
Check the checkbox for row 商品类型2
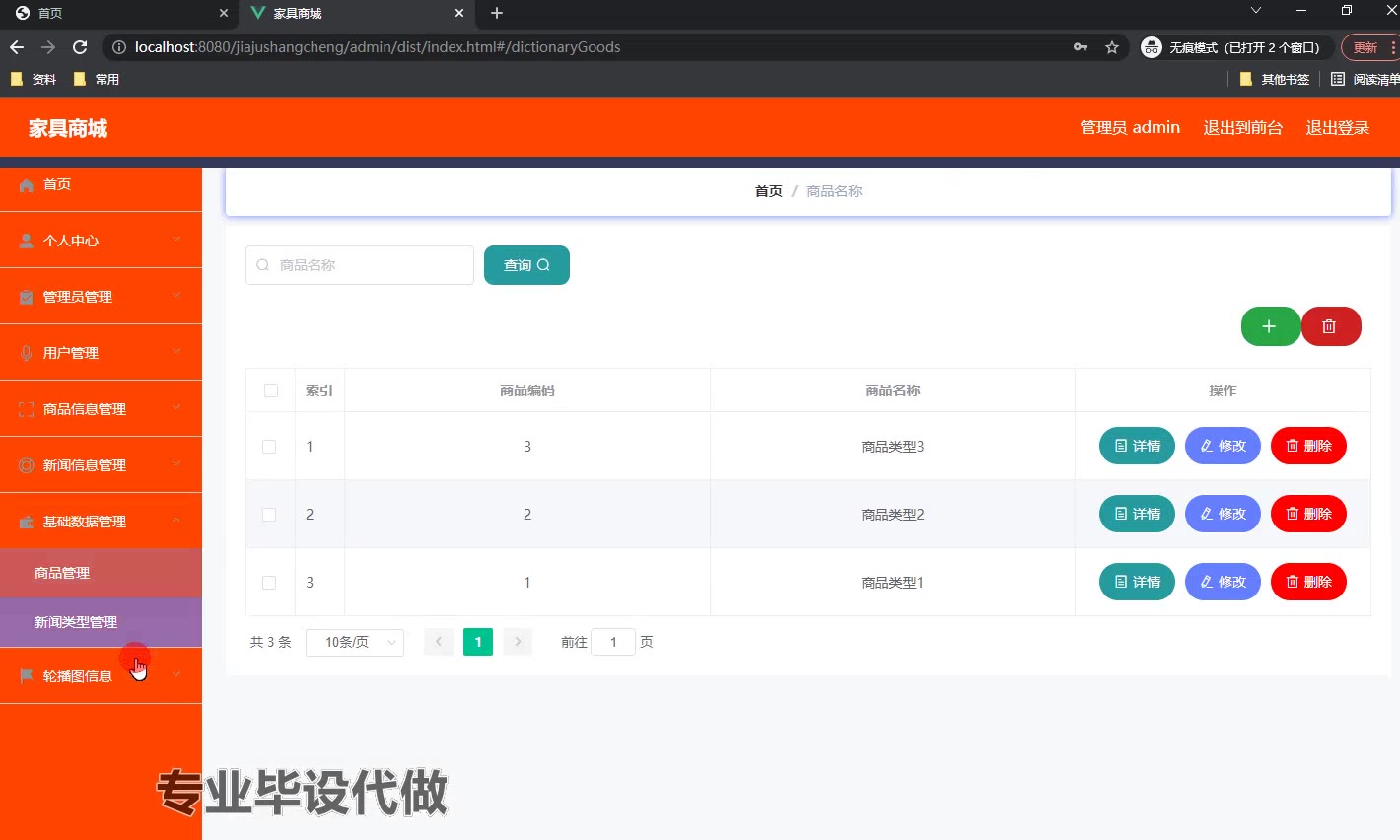click(x=269, y=515)
